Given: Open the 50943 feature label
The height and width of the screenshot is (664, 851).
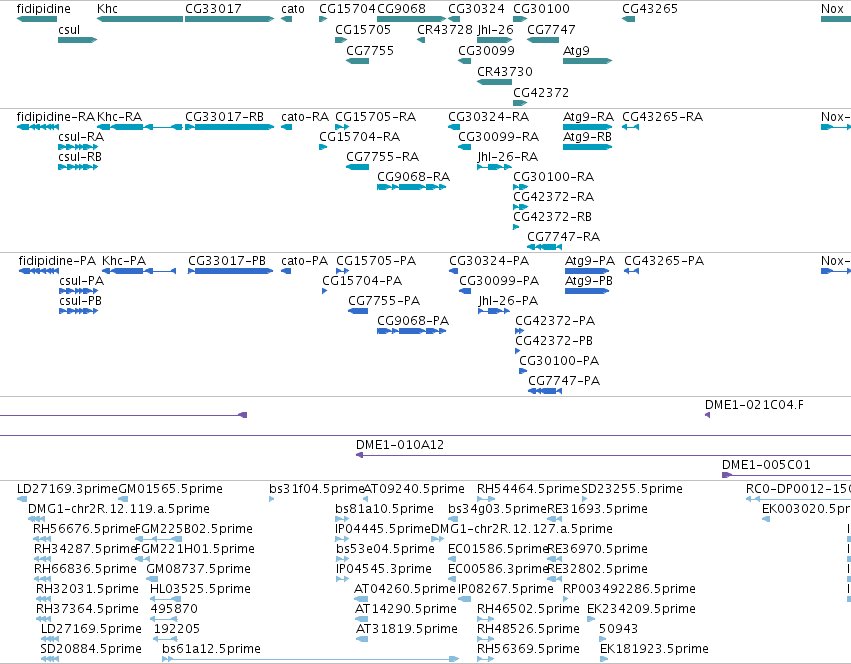Looking at the screenshot, I should tap(618, 629).
